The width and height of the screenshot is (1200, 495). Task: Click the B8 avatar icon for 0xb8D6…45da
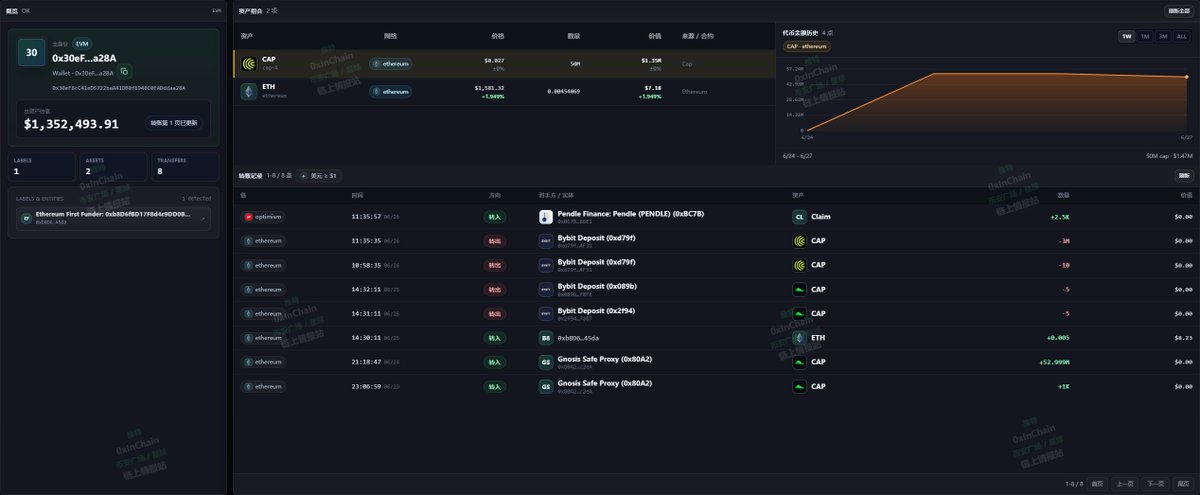546,338
